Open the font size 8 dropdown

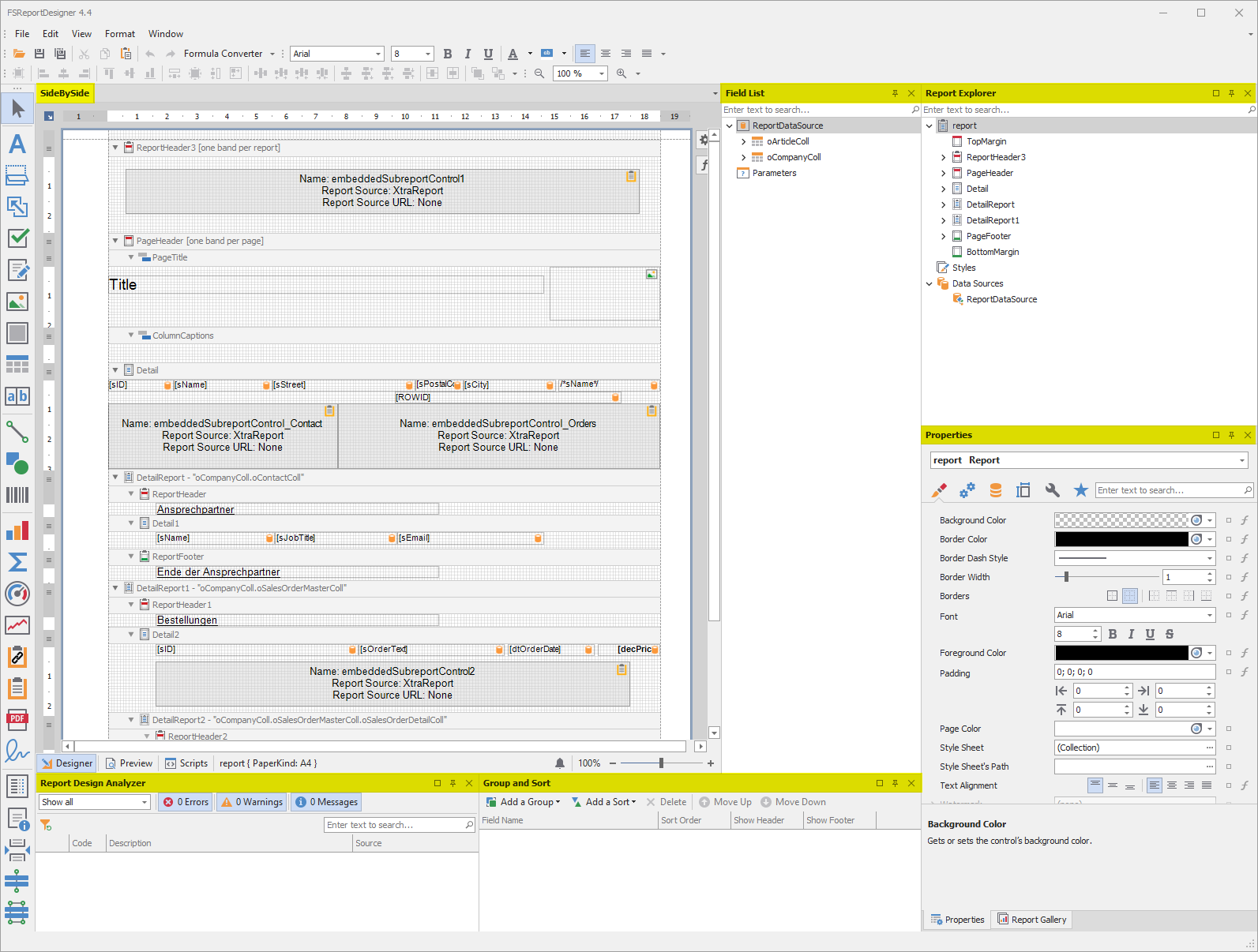click(428, 54)
